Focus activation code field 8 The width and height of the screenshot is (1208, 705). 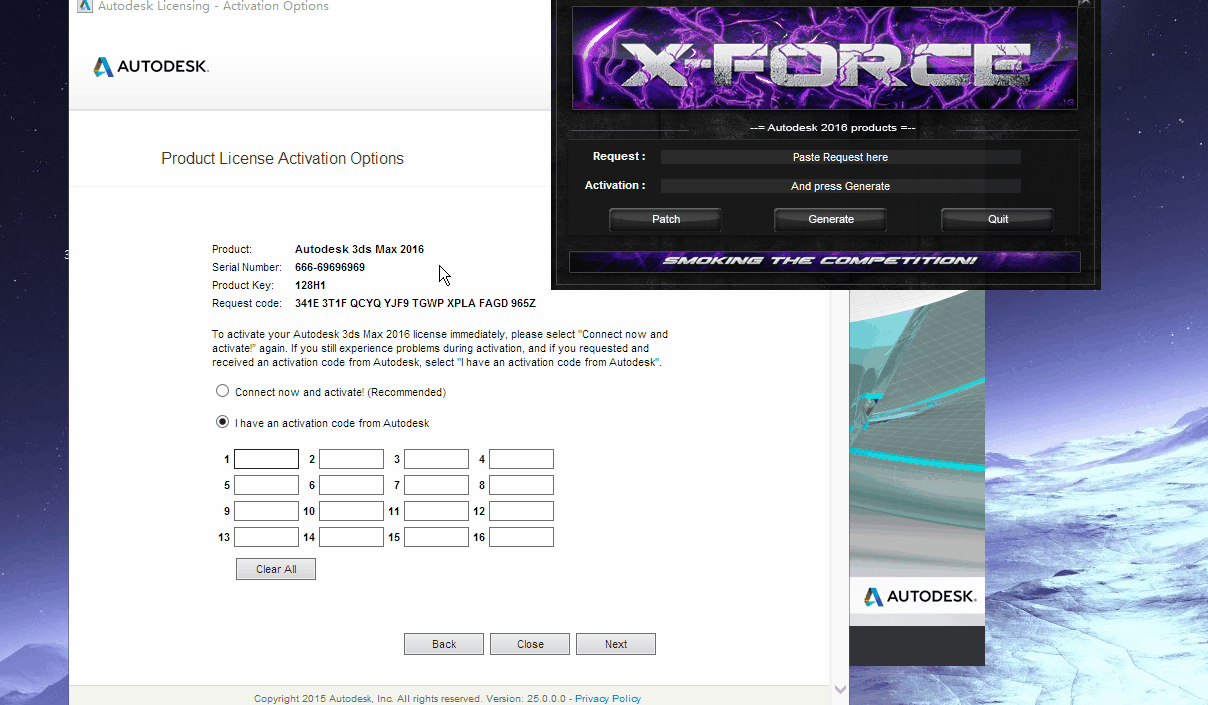point(521,485)
